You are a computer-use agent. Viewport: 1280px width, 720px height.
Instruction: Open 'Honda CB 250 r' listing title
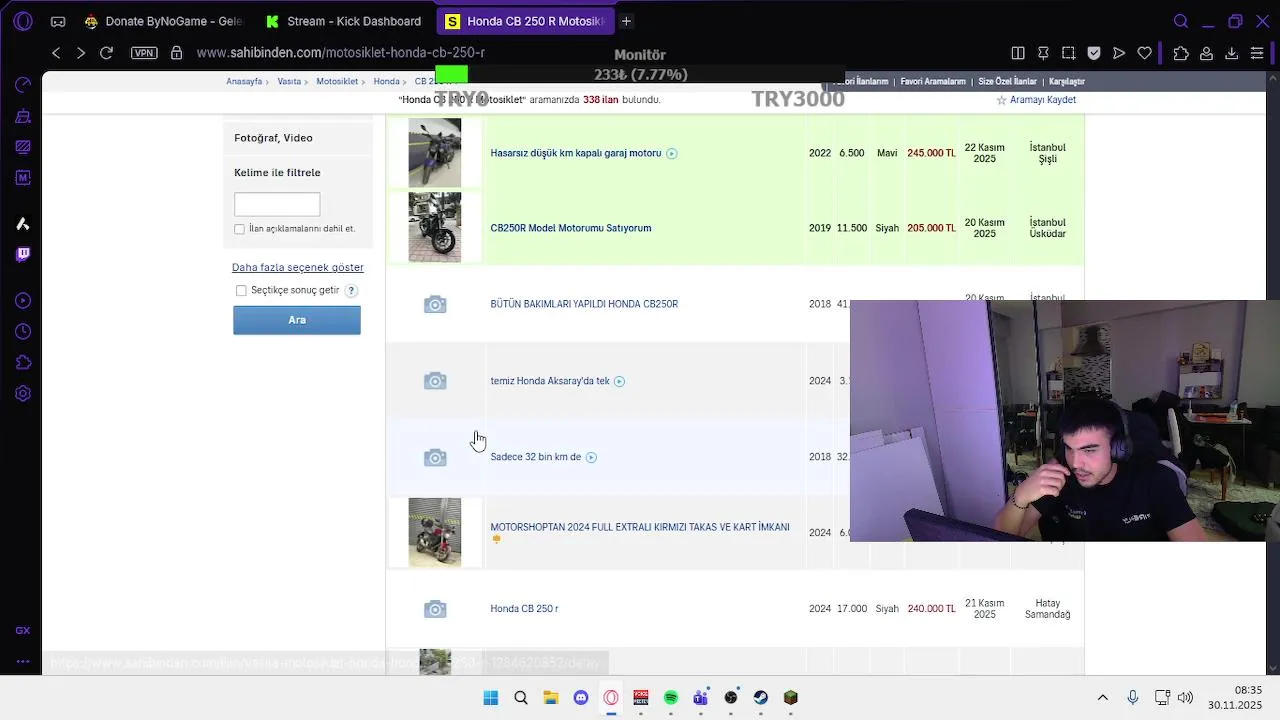point(524,609)
